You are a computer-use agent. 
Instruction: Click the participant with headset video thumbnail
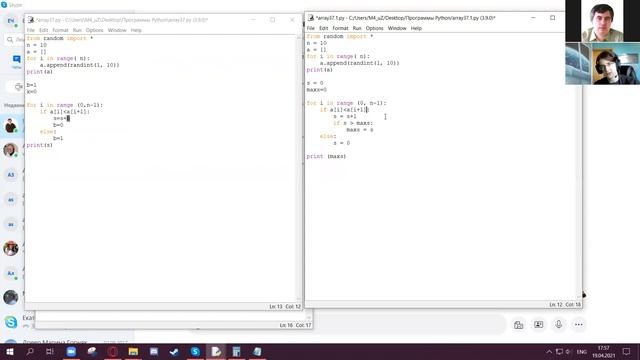[x=602, y=63]
